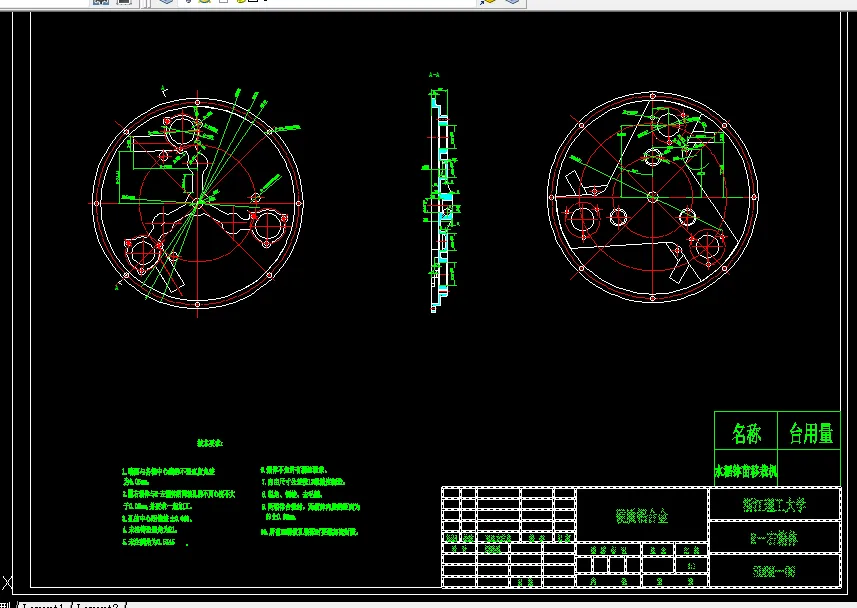Viewport: 857px width, 608px height.
Task: Pick the A-A section label above middle view
Action: click(434, 75)
